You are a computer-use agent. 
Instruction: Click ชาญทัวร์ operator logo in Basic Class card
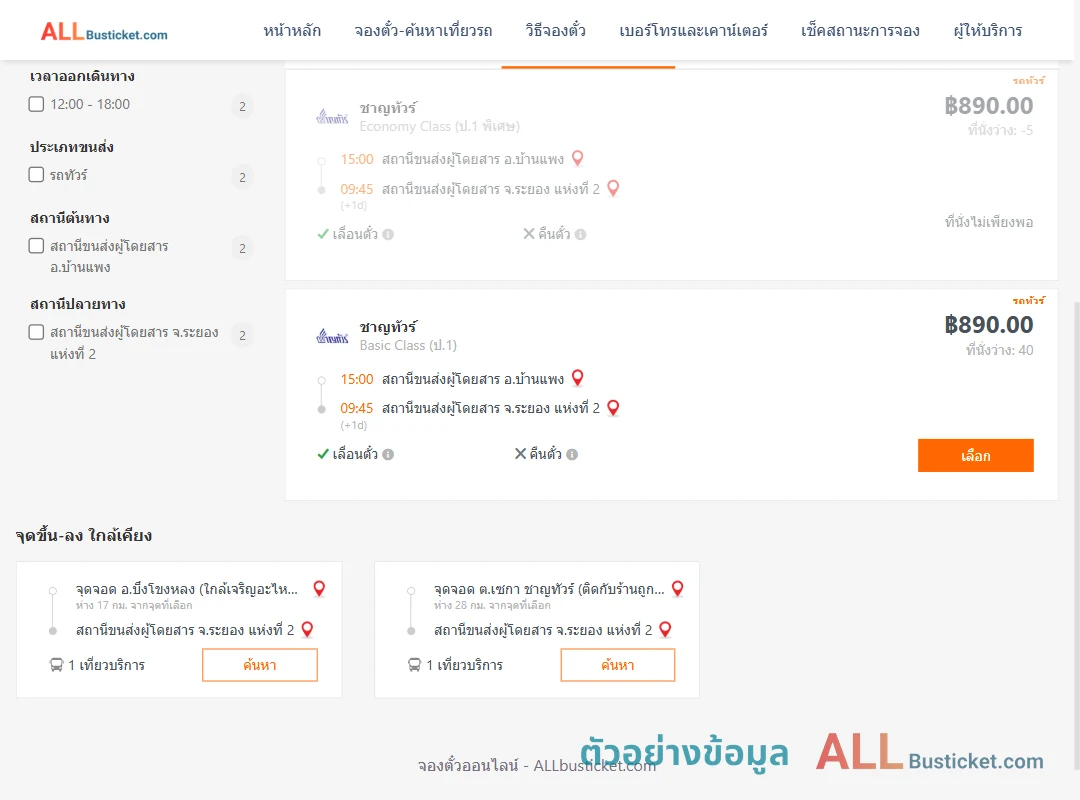332,336
